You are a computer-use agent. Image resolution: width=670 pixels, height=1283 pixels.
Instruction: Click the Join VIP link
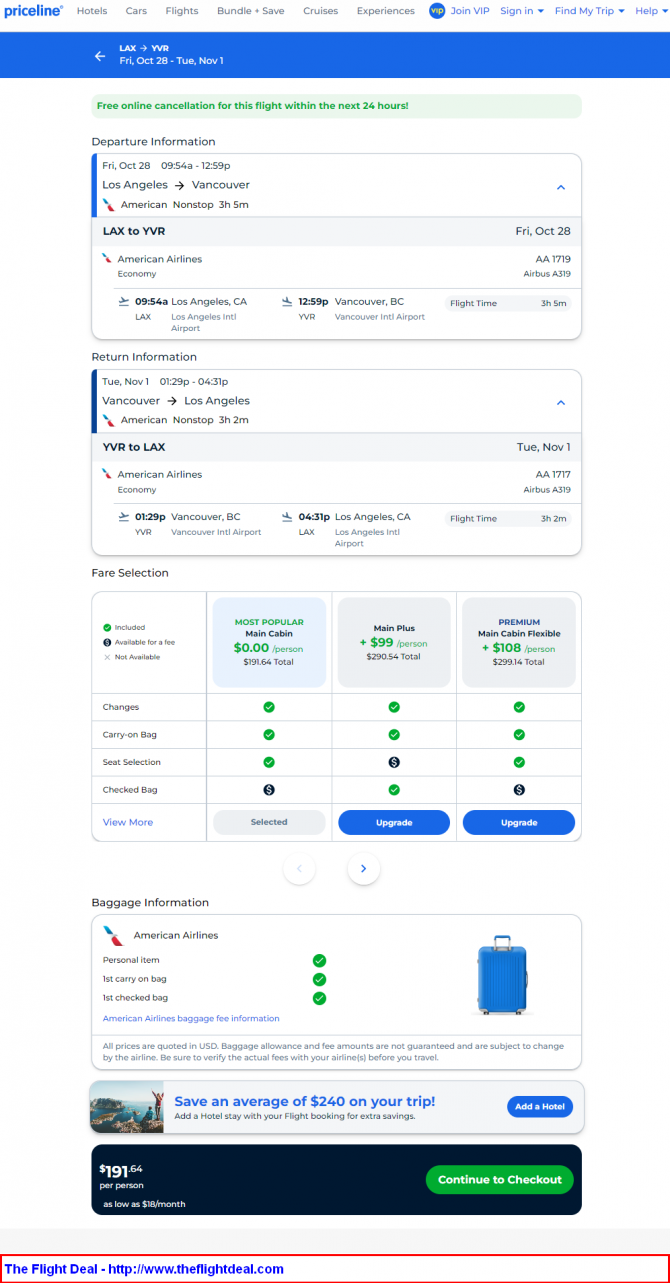(470, 11)
